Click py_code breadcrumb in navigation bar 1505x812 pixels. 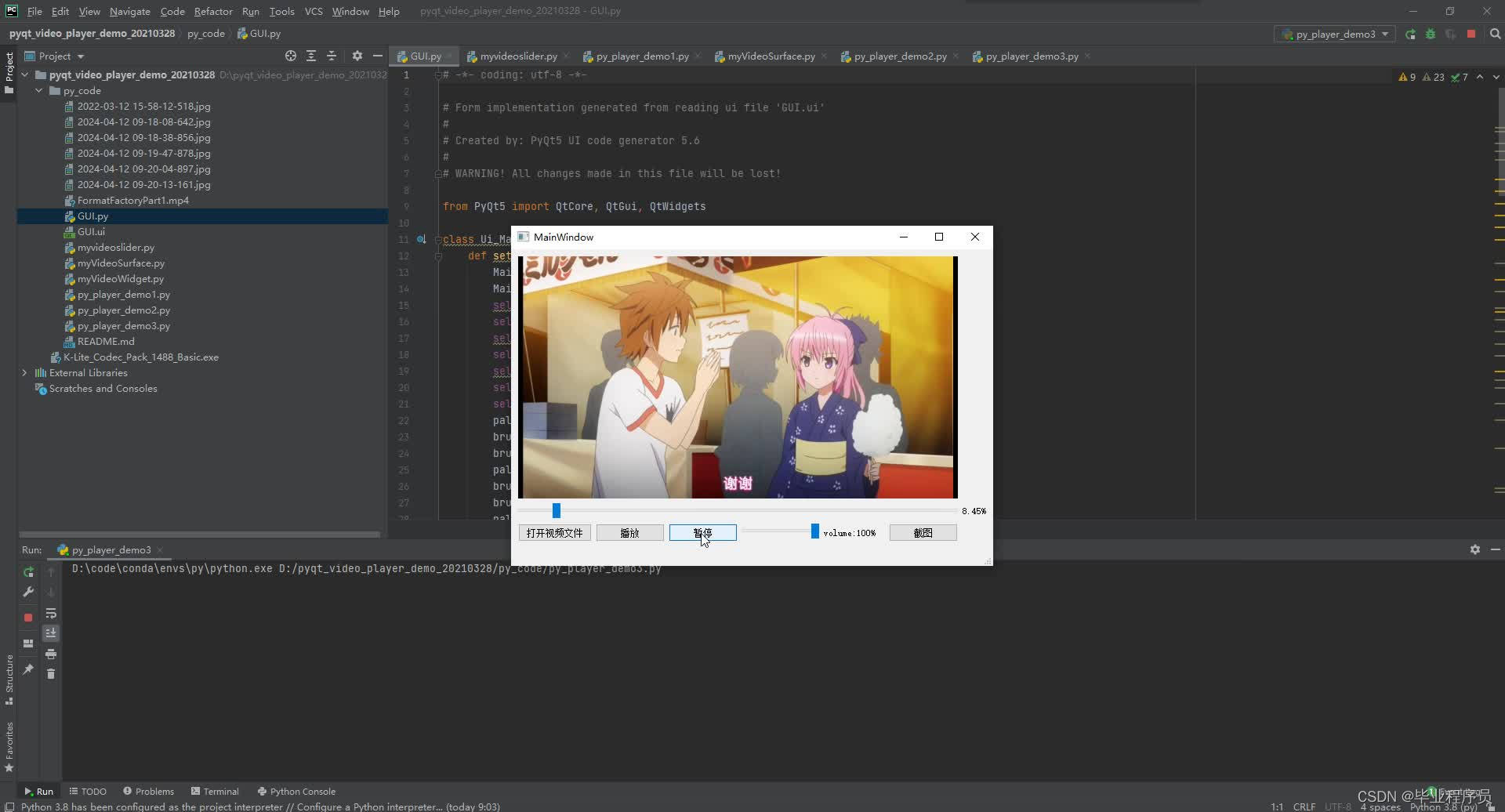[x=205, y=34]
